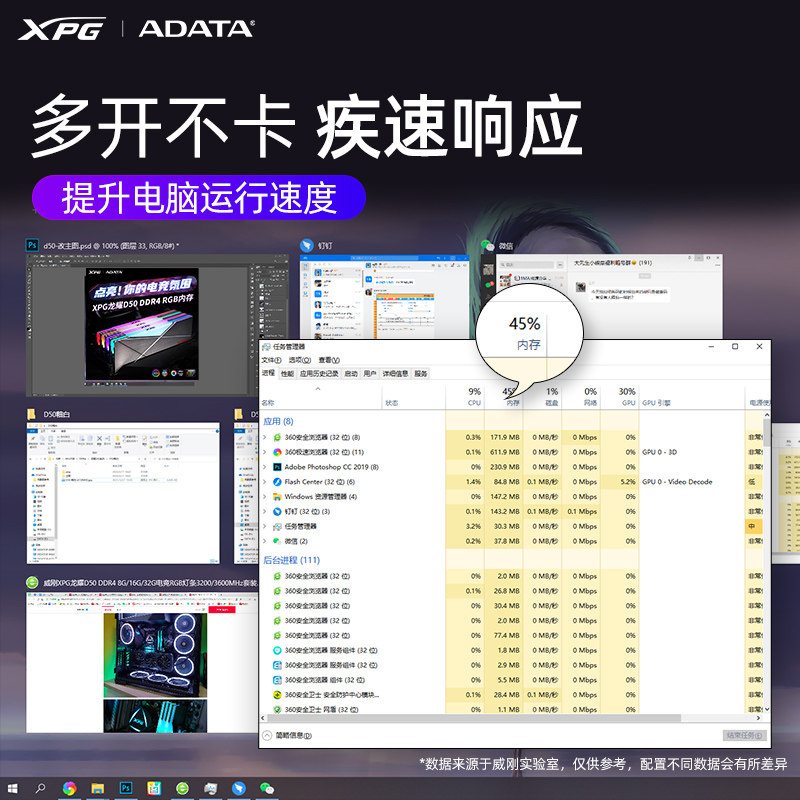Expand the Adobe Photoshop CC 2019 group
800x800 pixels.
(x=264, y=467)
